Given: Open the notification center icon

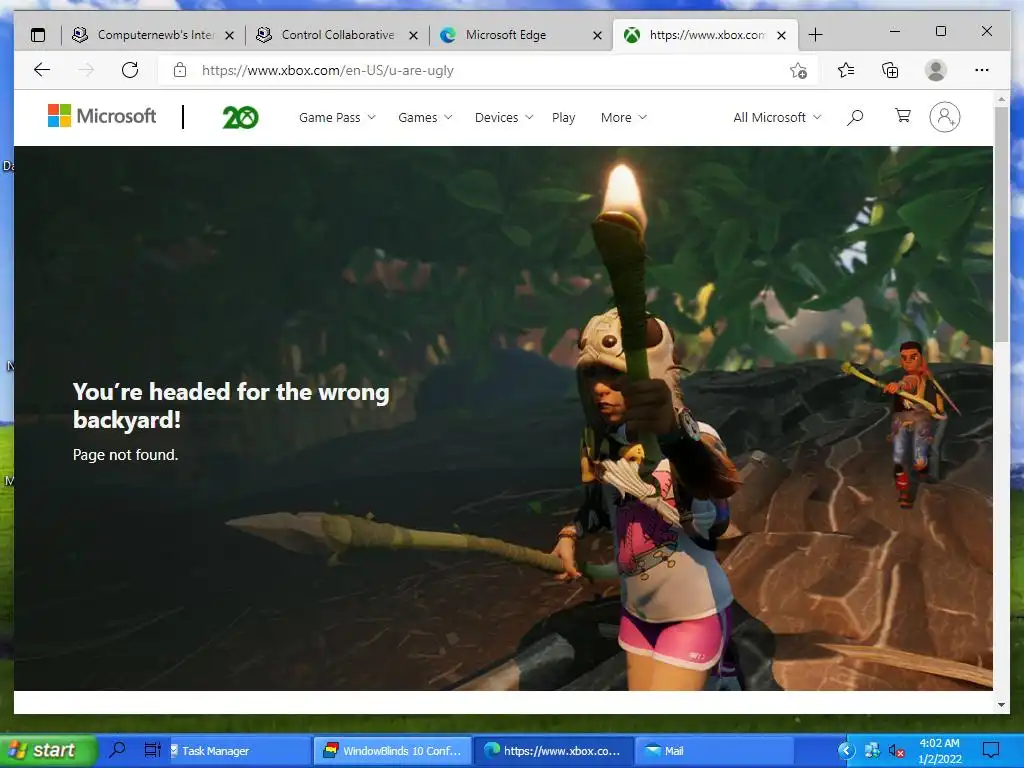Looking at the screenshot, I should pyautogui.click(x=991, y=750).
